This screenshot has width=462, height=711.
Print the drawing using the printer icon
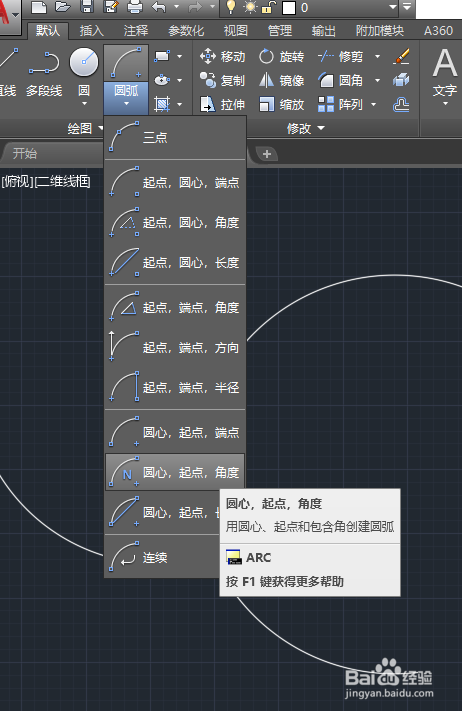pos(135,7)
